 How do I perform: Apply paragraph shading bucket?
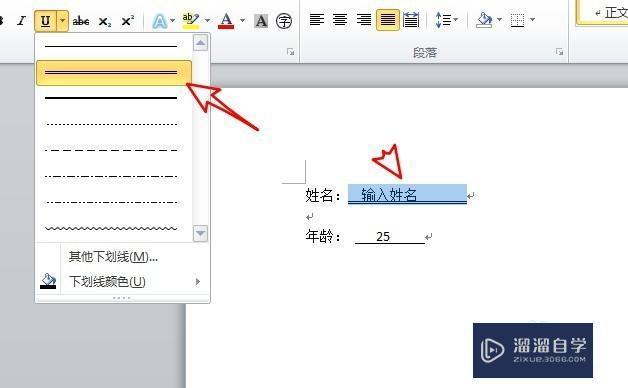[484, 20]
